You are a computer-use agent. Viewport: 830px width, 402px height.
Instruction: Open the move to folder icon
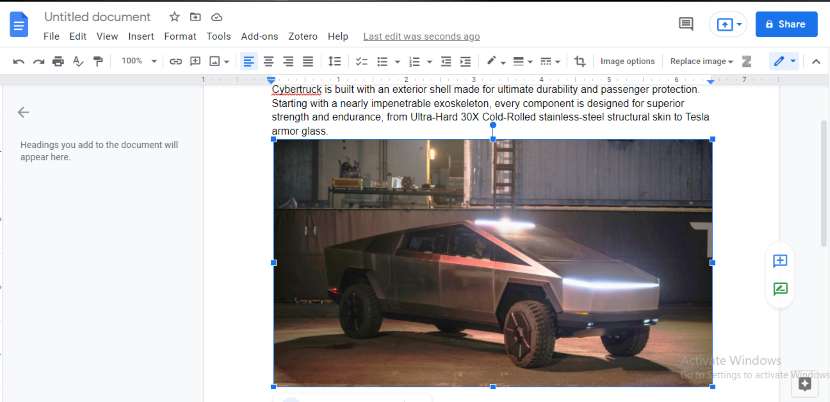[x=195, y=17]
